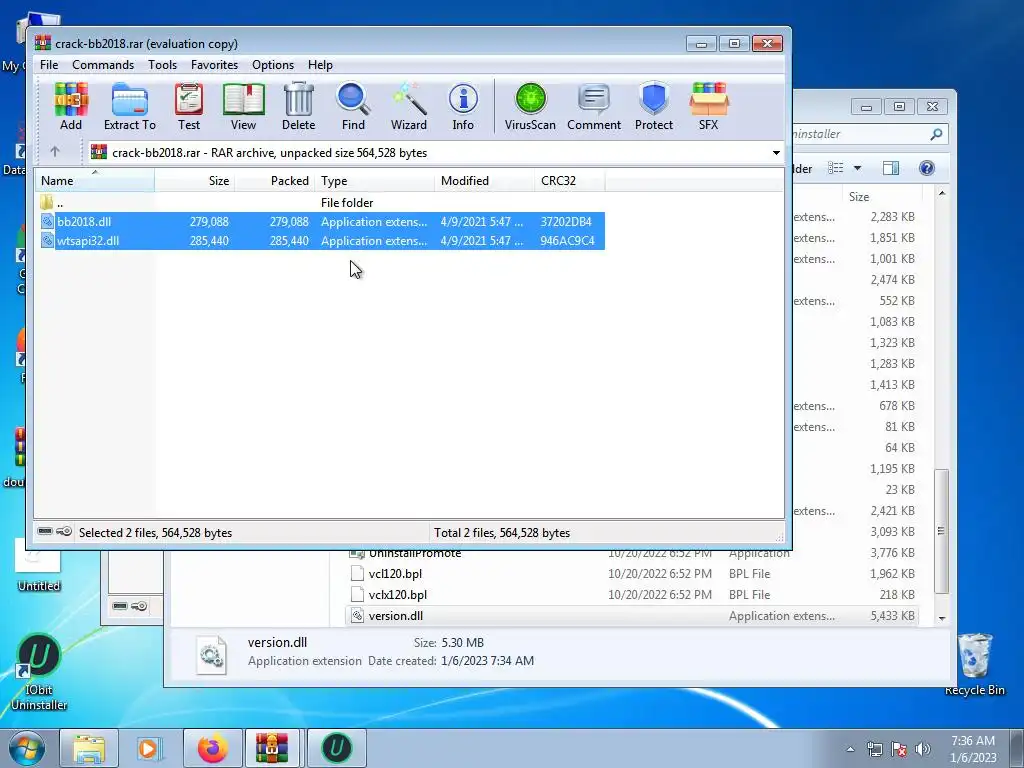The width and height of the screenshot is (1024, 768).
Task: Show hidden tray icons arrow
Action: (x=850, y=749)
